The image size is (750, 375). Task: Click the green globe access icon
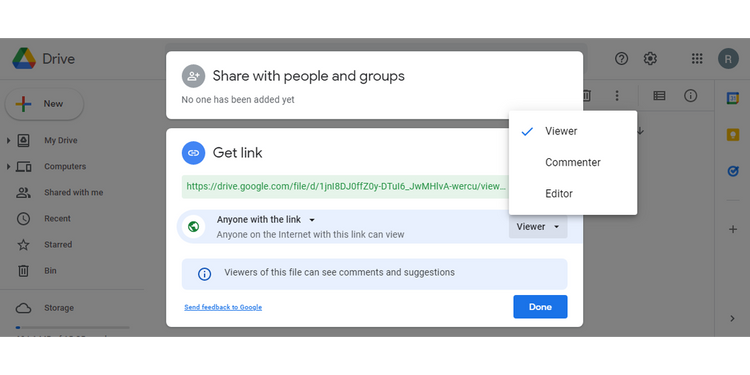pos(193,226)
